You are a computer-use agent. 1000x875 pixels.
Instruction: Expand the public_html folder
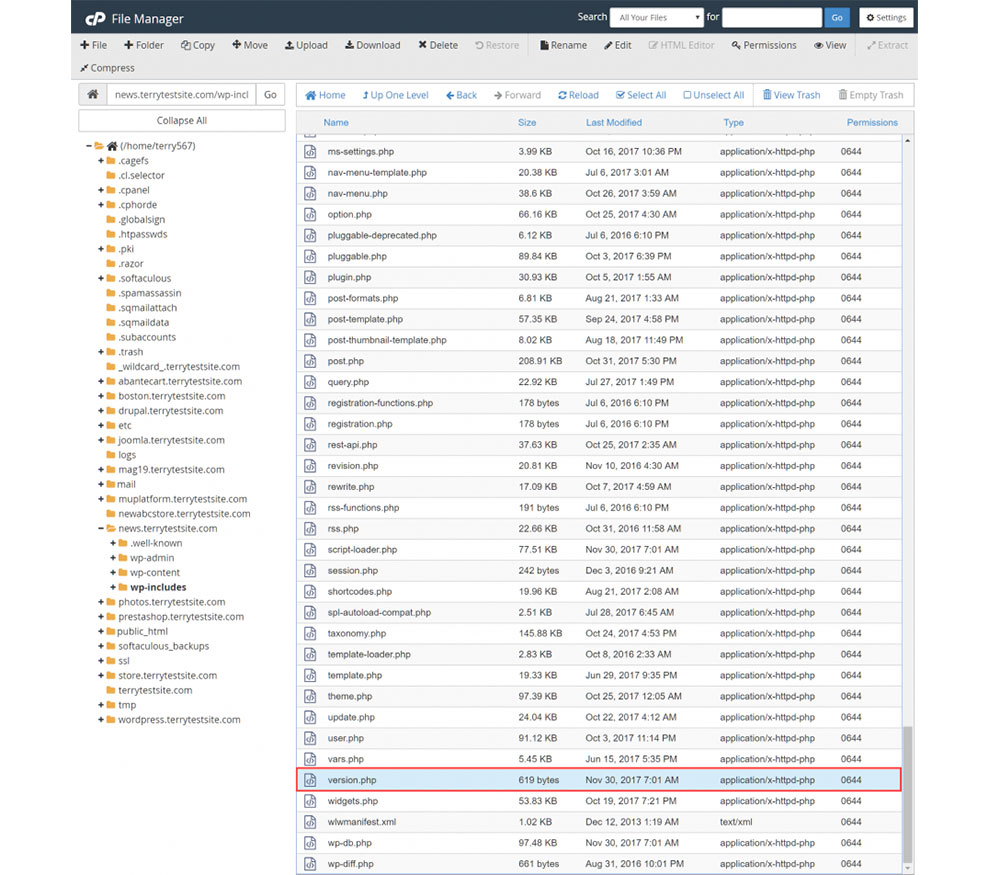tap(101, 631)
